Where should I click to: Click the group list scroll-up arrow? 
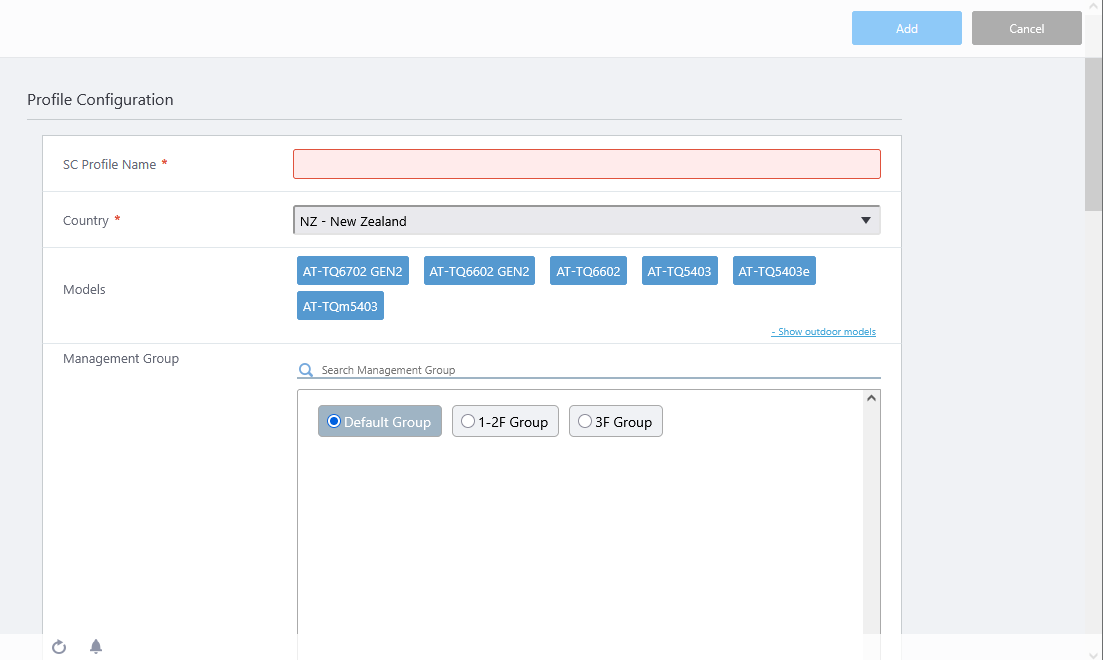[871, 398]
